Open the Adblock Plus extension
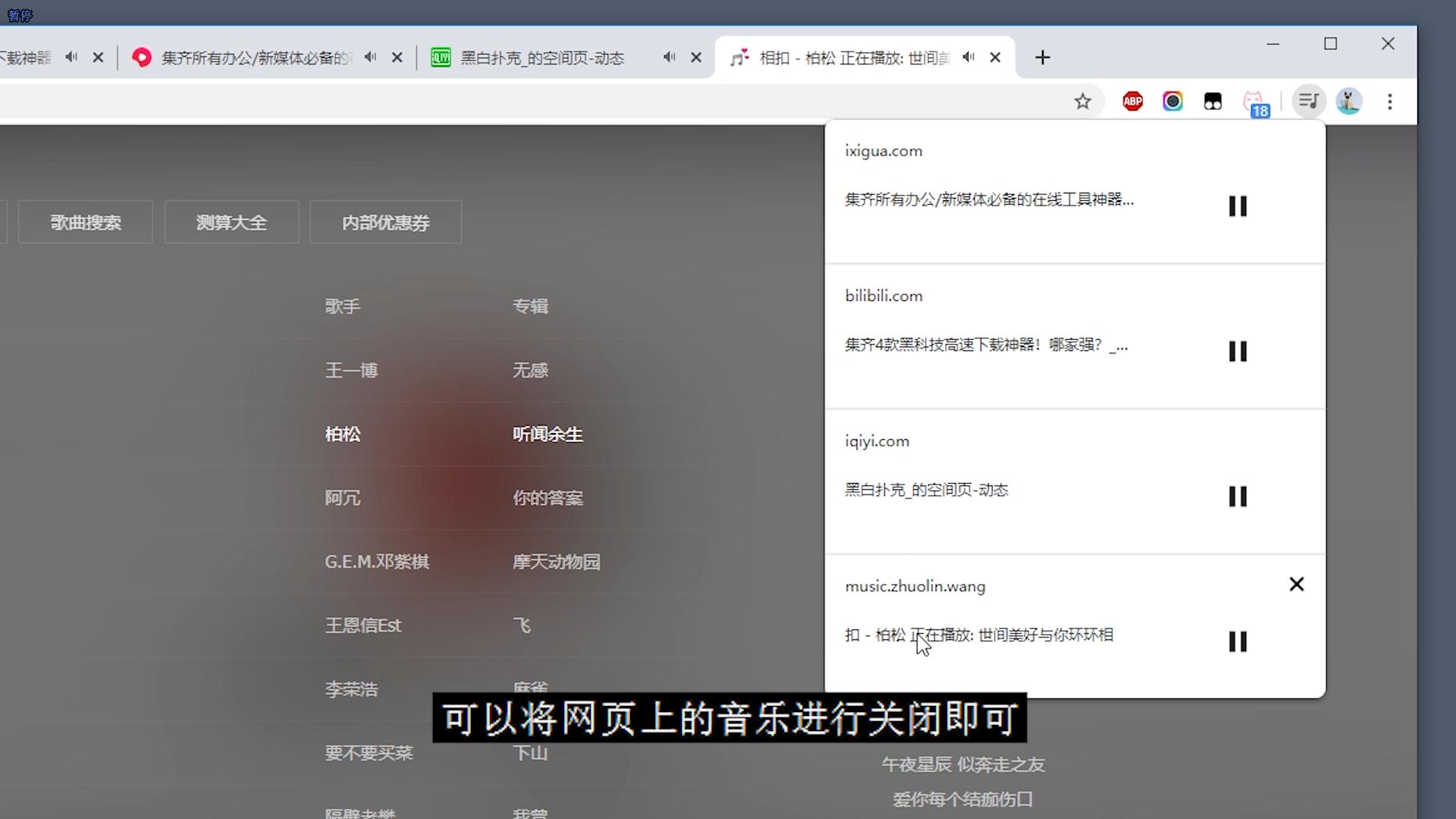This screenshot has width=1456, height=819. 1133,101
